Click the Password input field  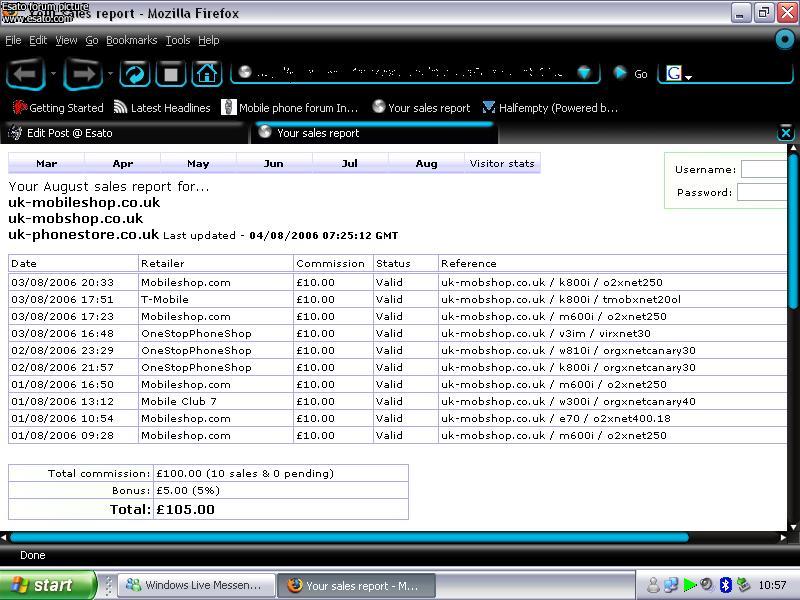pyautogui.click(x=762, y=192)
